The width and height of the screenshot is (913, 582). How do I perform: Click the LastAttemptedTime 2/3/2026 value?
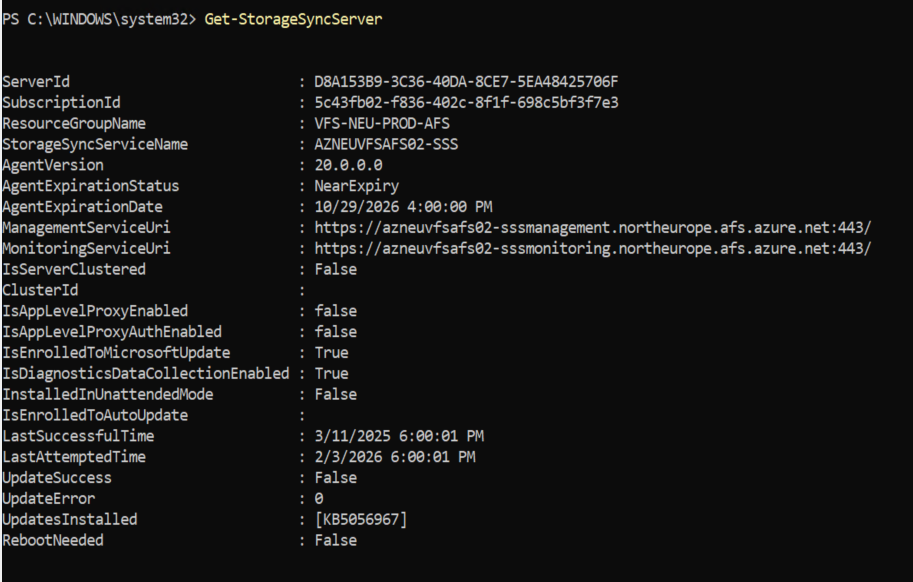395,457
